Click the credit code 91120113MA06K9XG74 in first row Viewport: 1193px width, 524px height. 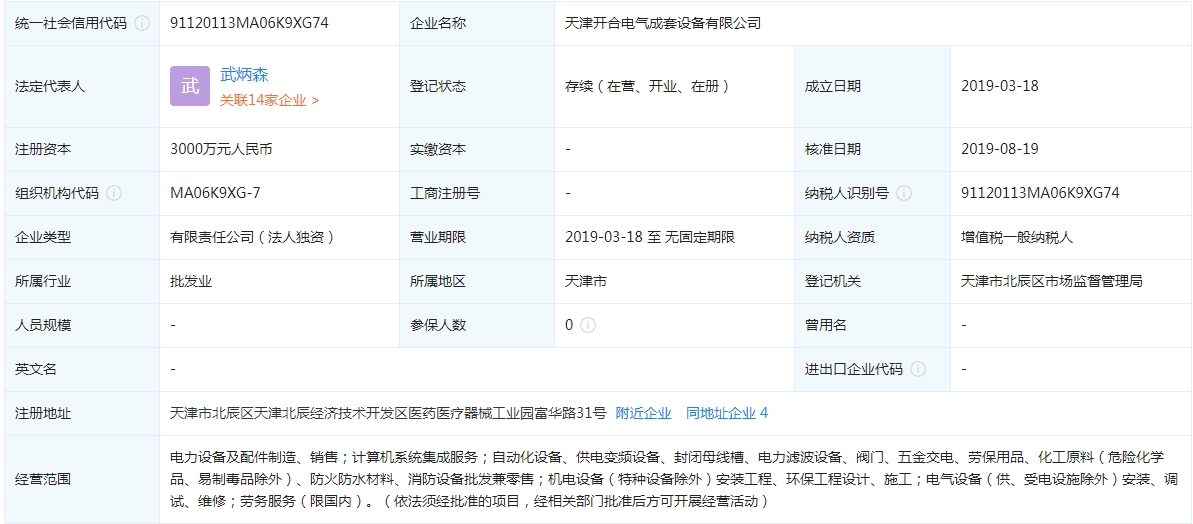[249, 23]
